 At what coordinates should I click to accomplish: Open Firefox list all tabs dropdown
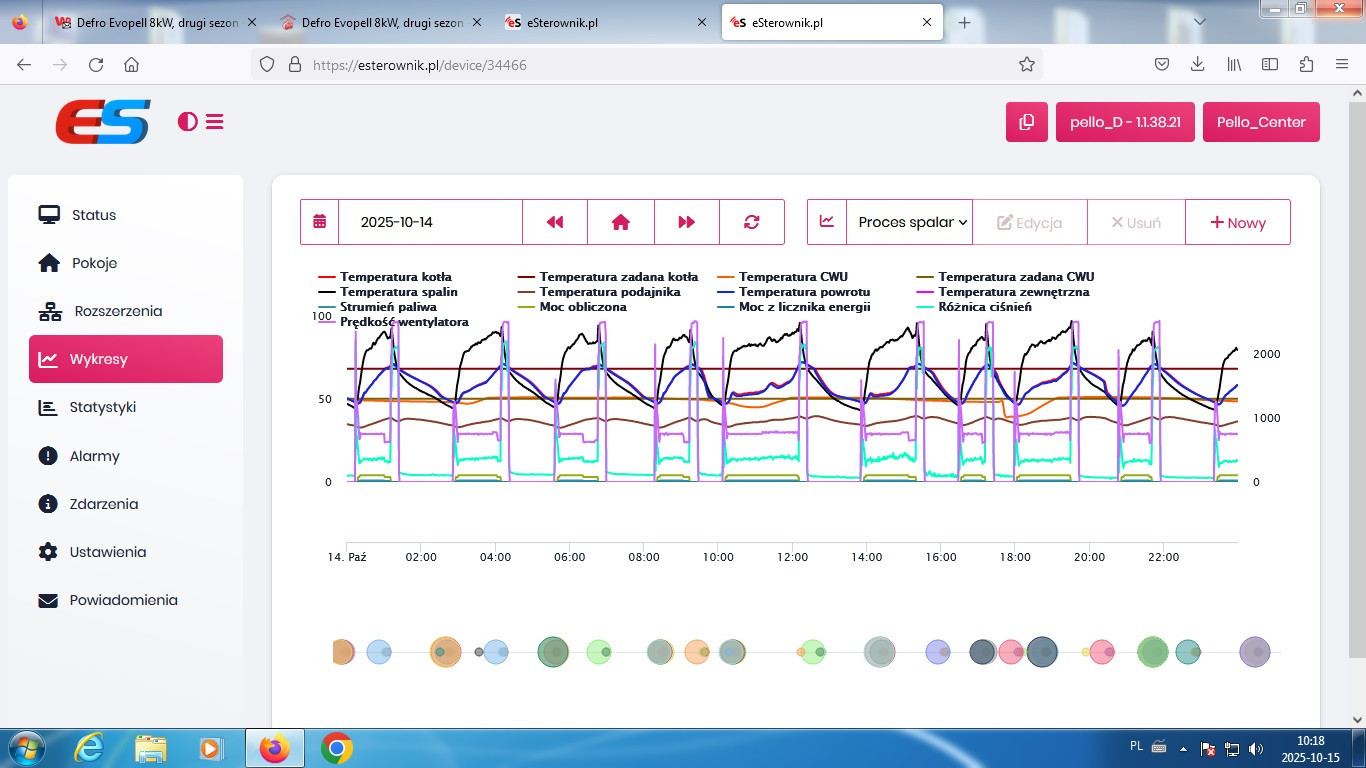[x=1200, y=22]
